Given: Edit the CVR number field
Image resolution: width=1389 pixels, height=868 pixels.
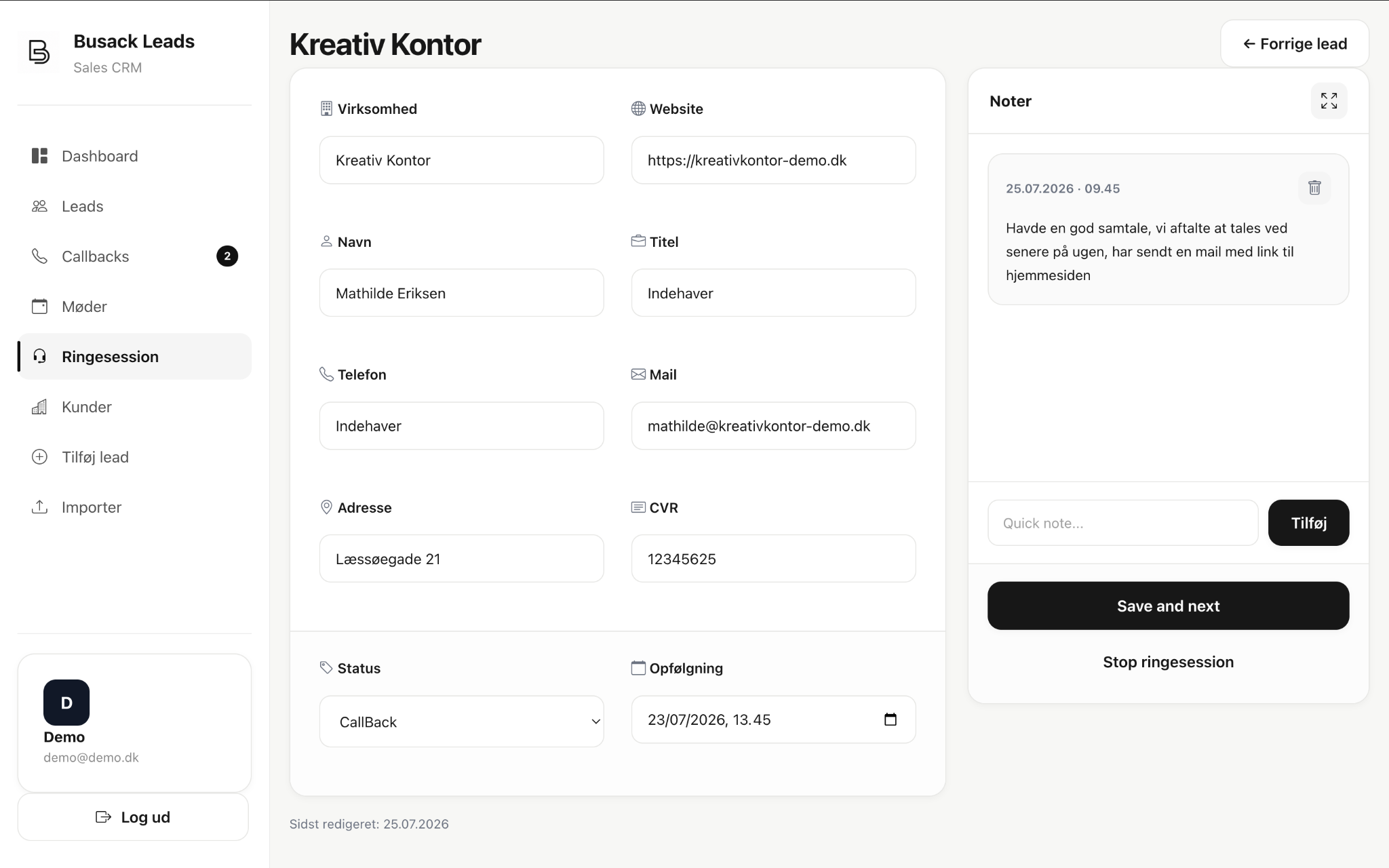Looking at the screenshot, I should tap(773, 559).
